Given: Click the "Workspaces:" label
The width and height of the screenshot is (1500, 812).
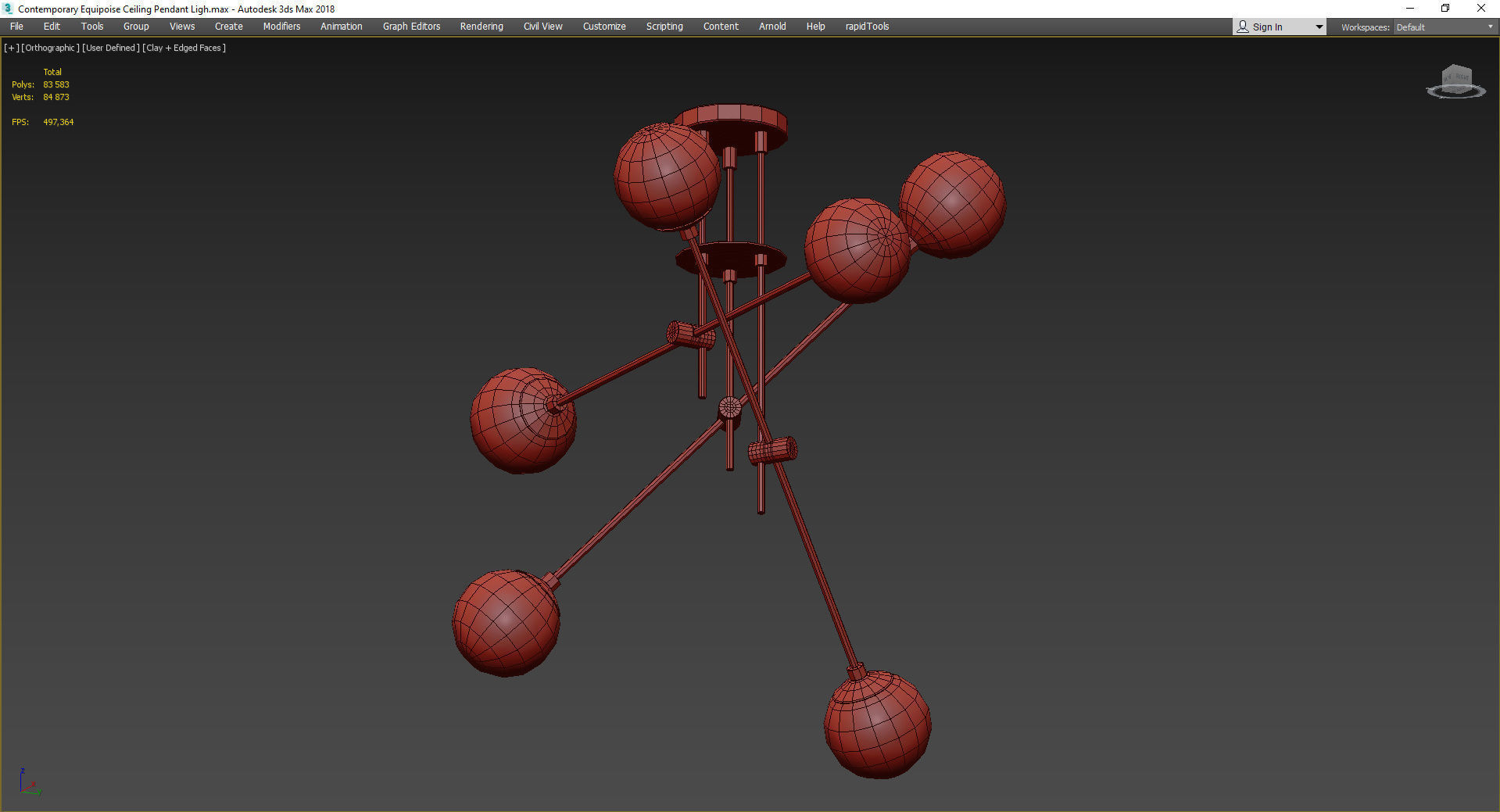Looking at the screenshot, I should 1366,27.
